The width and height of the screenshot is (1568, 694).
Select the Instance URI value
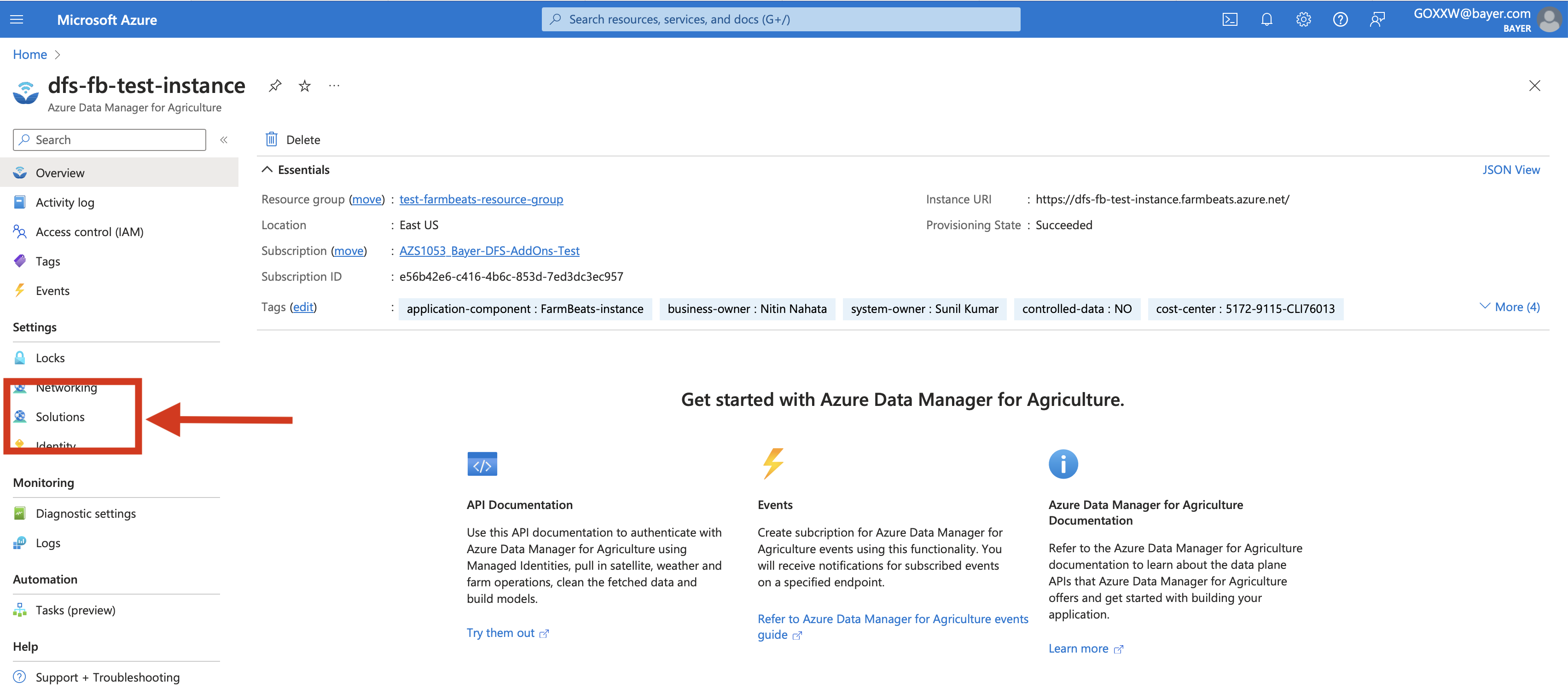pos(1162,199)
